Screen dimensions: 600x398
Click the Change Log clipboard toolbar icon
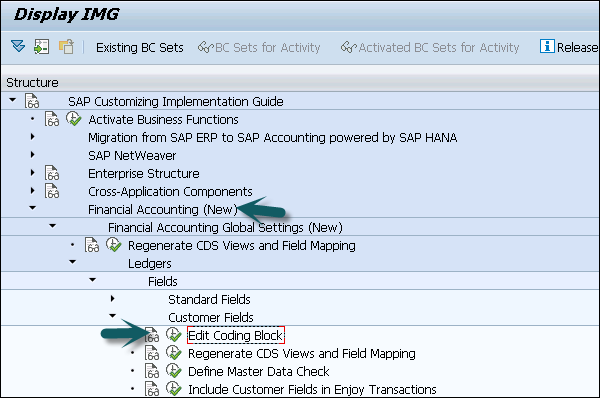pyautogui.click(x=66, y=47)
